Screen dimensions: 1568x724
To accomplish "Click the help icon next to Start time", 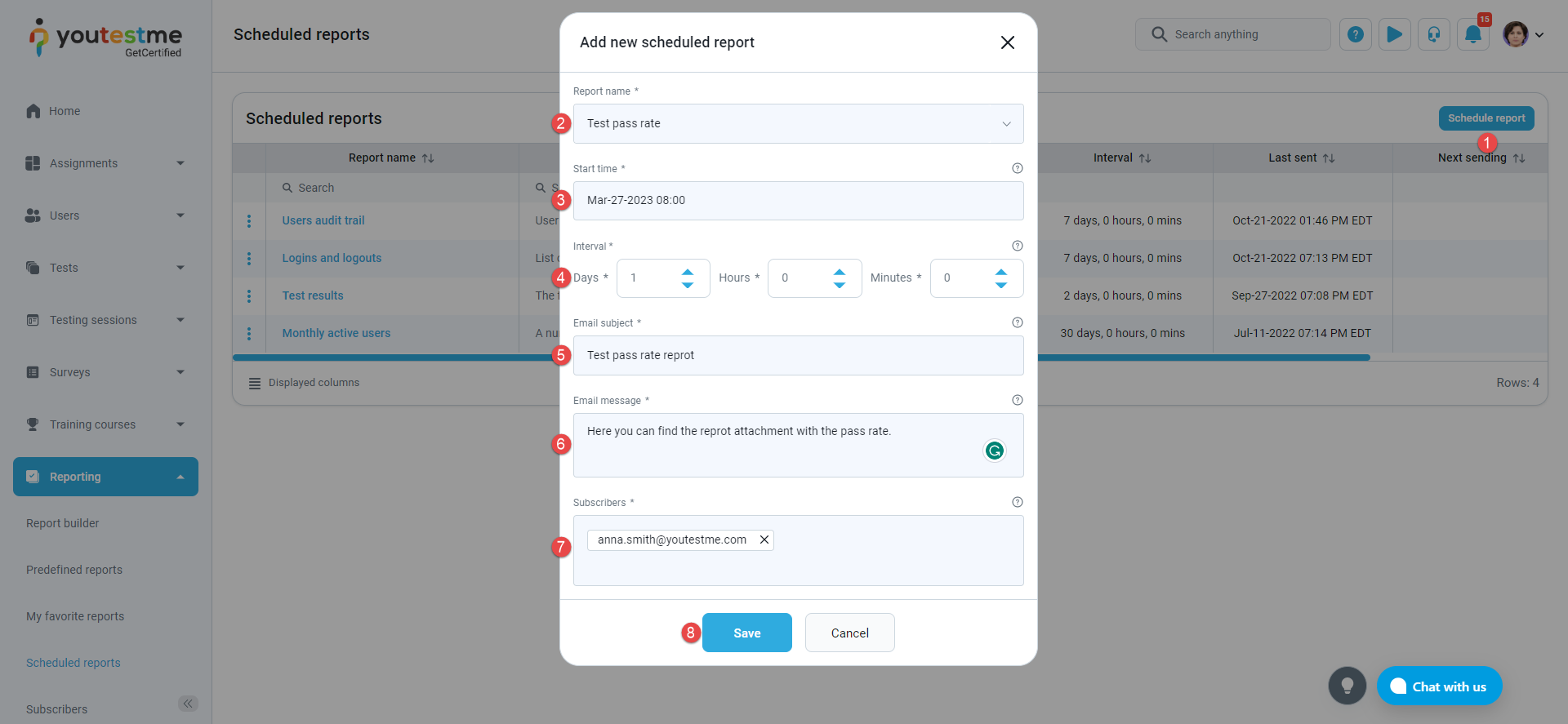I will coord(1017,168).
